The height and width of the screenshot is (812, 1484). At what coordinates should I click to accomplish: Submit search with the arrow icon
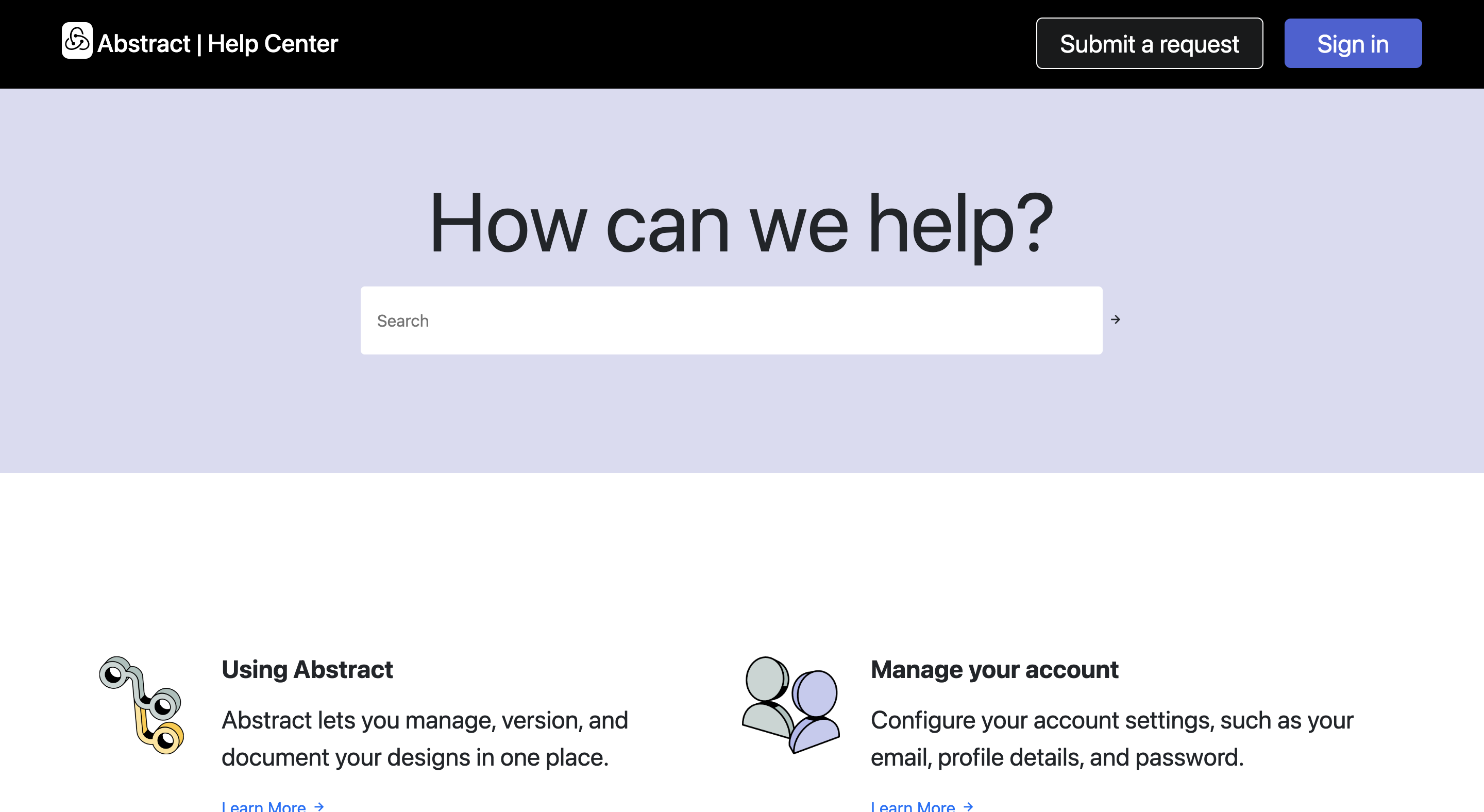coord(1115,319)
